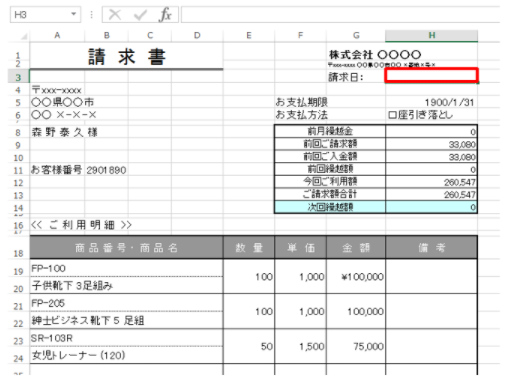Select column H header

click(x=432, y=36)
